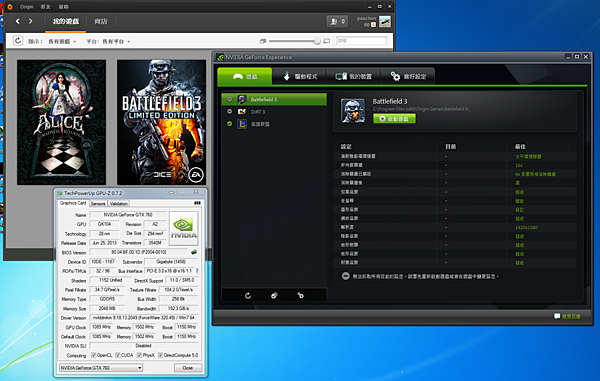Open the Drivers tab in GeForce Experience
Image resolution: width=600 pixels, height=381 pixels.
300,77
